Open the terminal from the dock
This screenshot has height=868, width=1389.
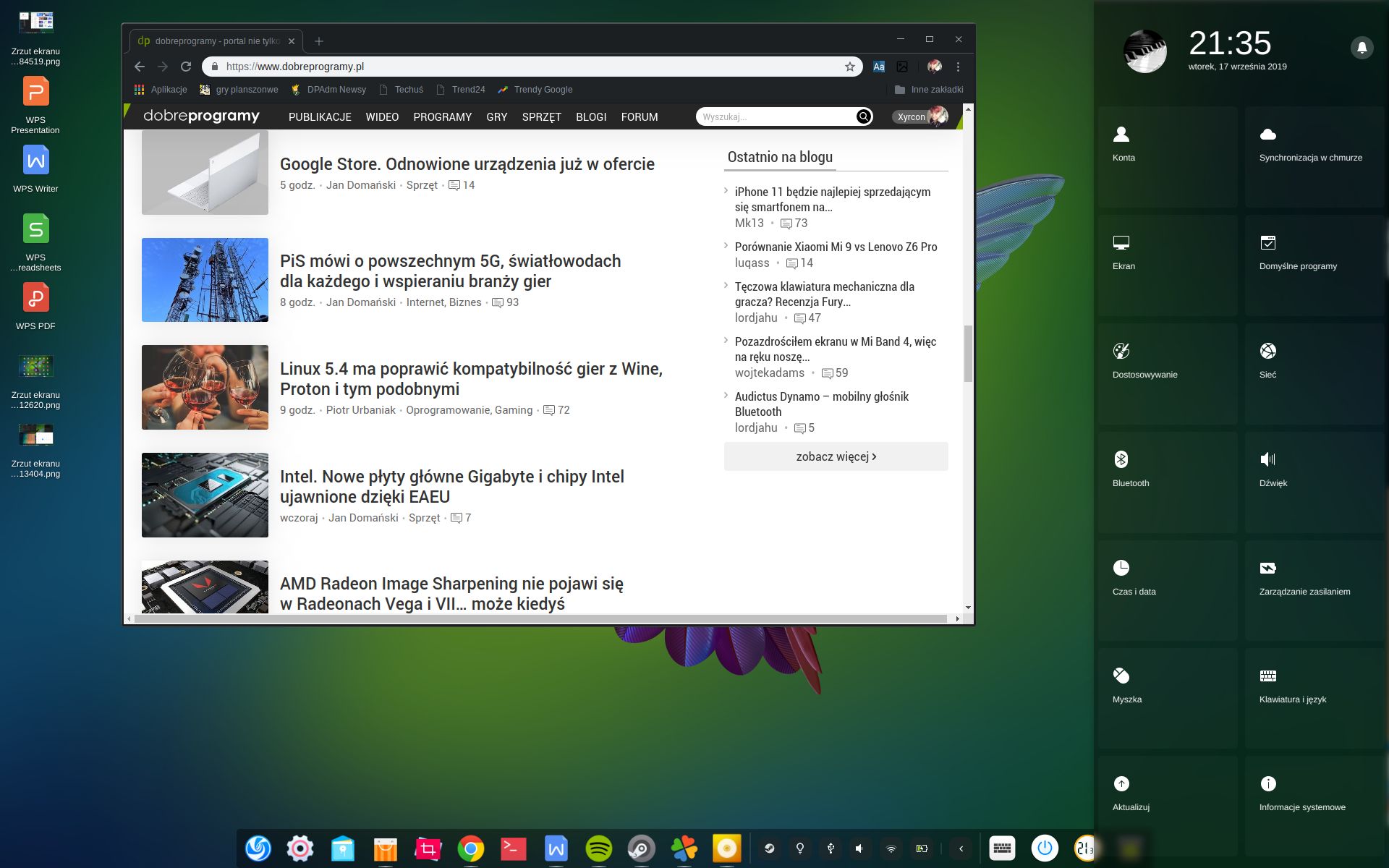pyautogui.click(x=514, y=848)
